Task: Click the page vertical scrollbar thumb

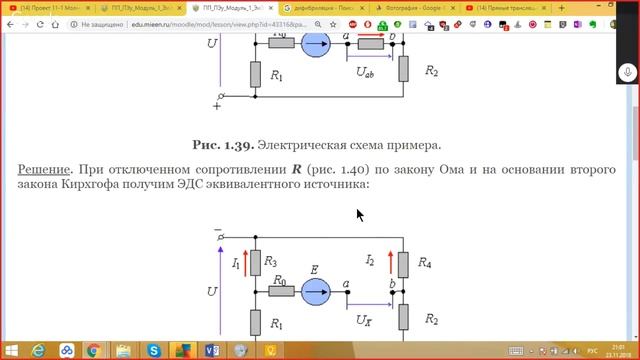Action: 636,133
